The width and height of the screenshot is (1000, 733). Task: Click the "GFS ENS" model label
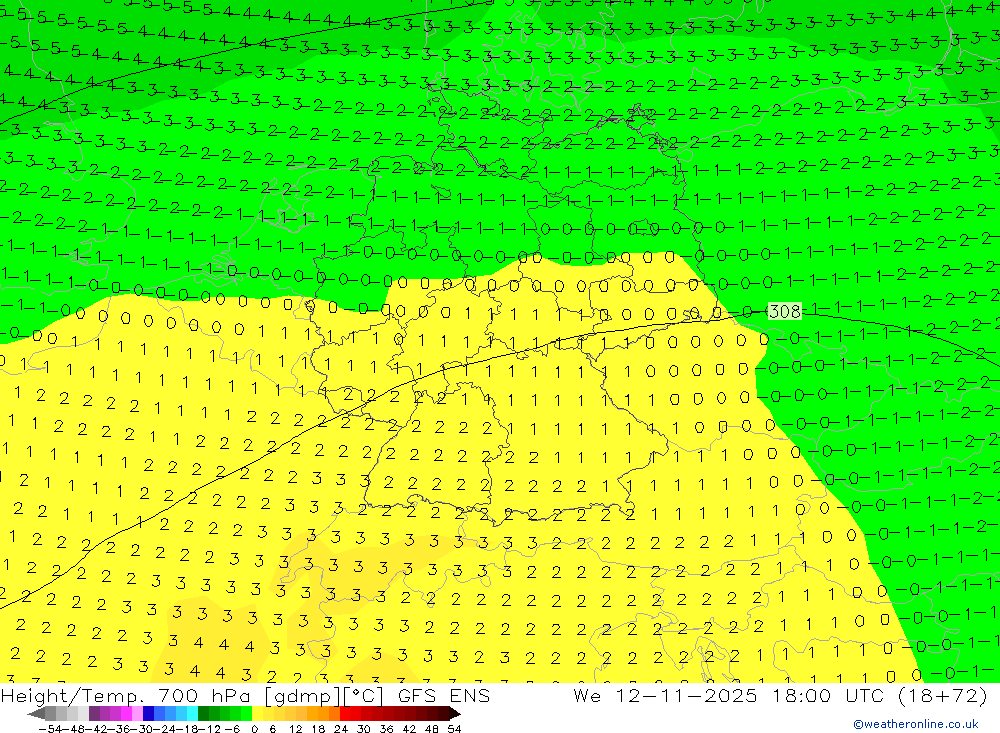(x=443, y=695)
